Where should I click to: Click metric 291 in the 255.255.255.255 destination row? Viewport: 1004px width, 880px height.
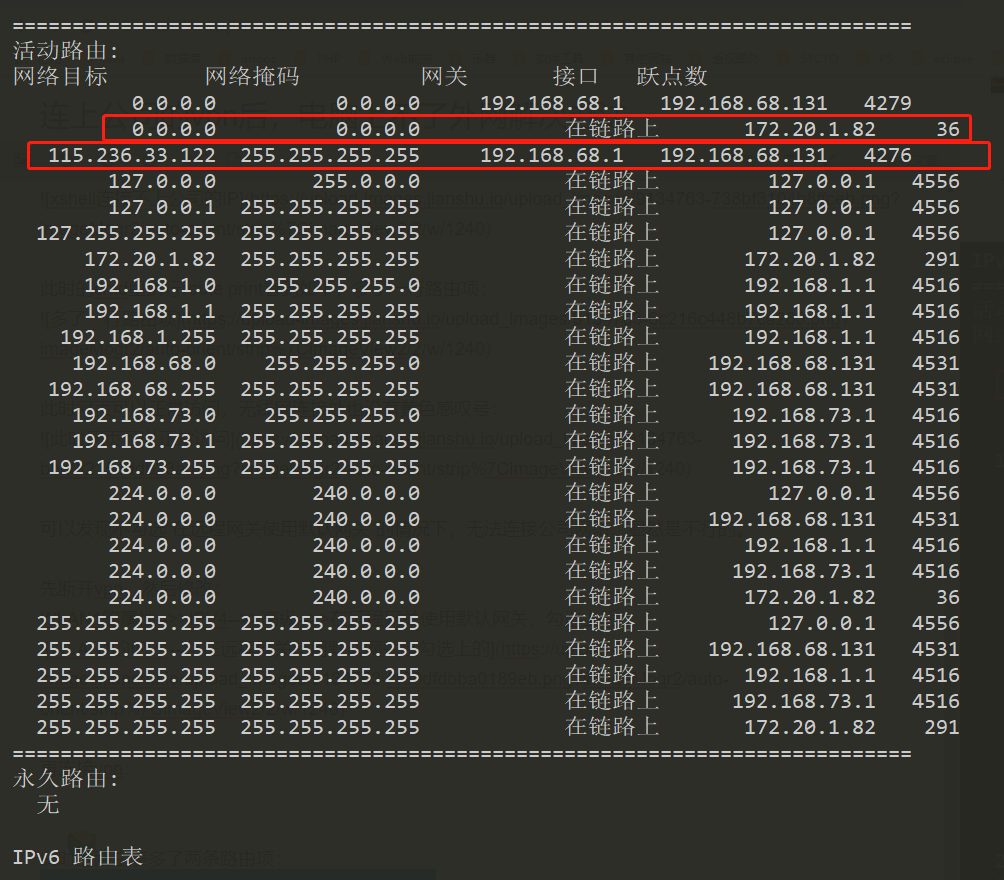[x=942, y=727]
